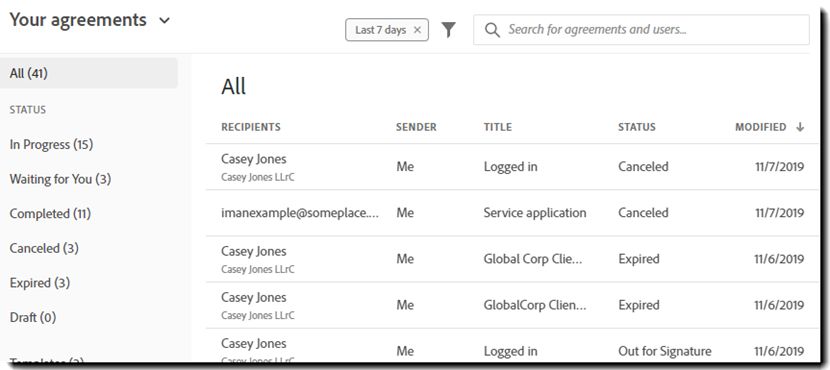Open the Service application agreement row

(512, 213)
